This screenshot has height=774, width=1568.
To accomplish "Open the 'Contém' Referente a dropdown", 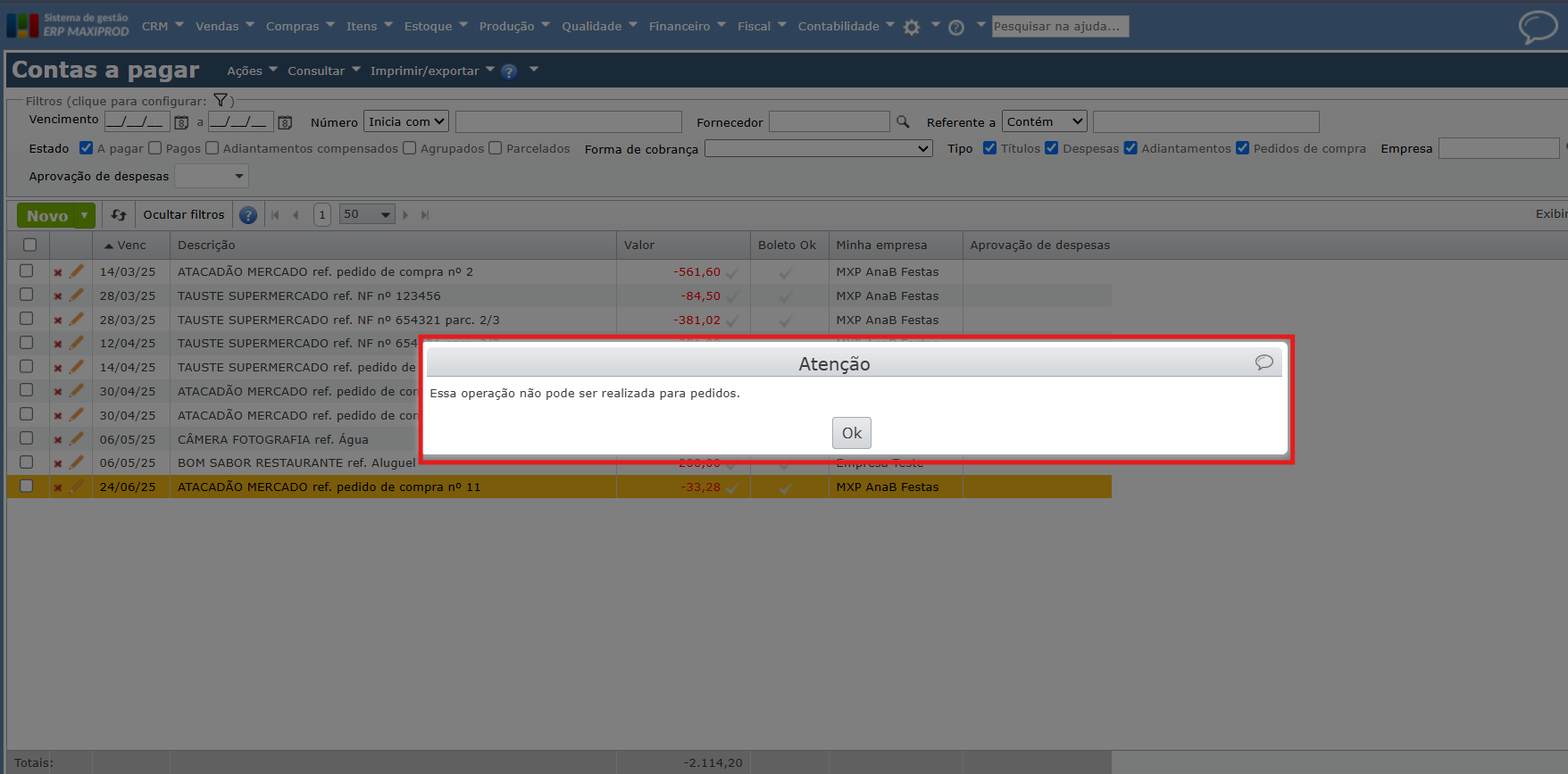I will click(1045, 121).
